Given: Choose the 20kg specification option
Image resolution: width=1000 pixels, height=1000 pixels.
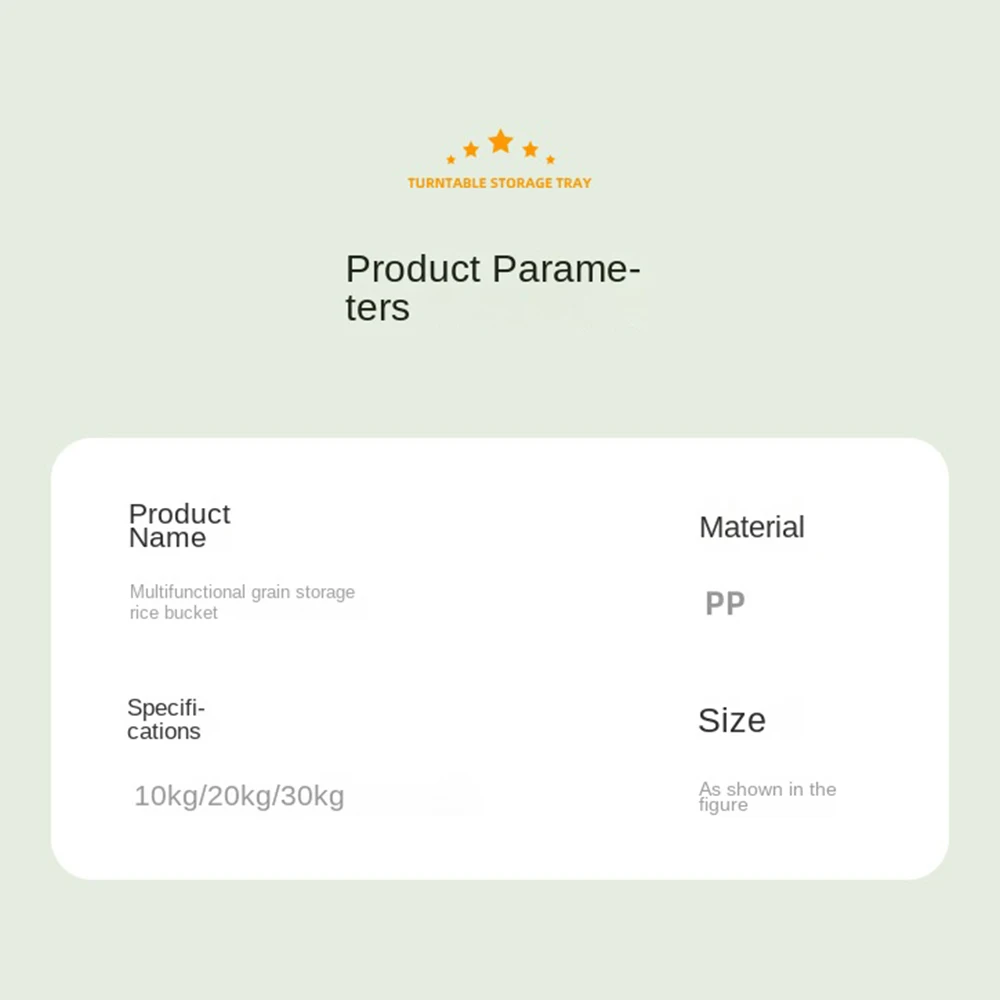Looking at the screenshot, I should pyautogui.click(x=240, y=797).
